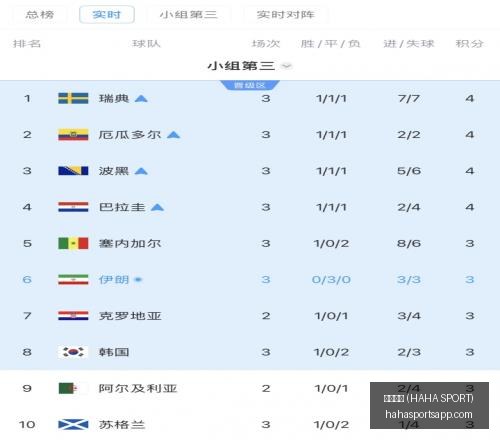The image size is (500, 440).
Task: Click the 晋级区 qualification zone badge
Action: [250, 85]
